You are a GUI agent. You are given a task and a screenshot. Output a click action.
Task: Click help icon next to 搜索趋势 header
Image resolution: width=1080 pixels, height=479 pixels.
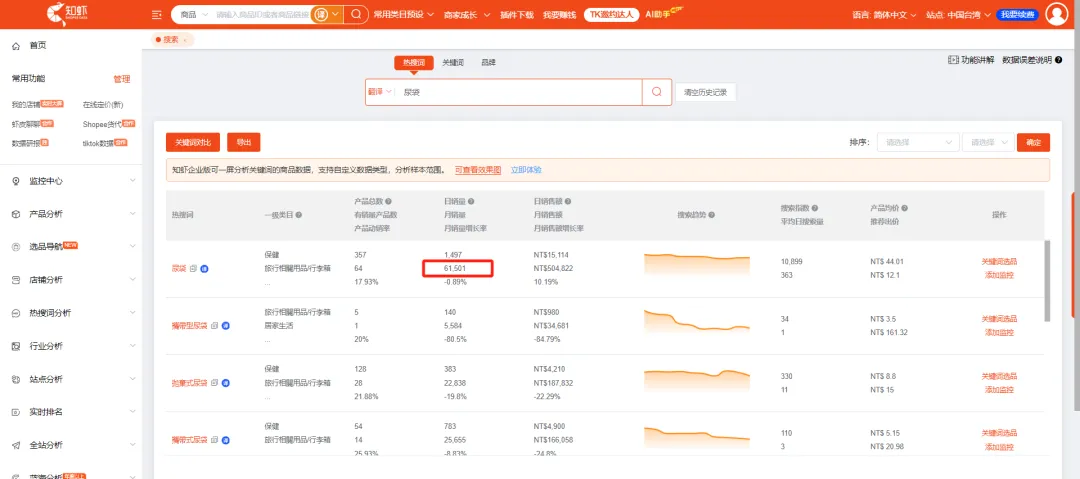coord(712,215)
